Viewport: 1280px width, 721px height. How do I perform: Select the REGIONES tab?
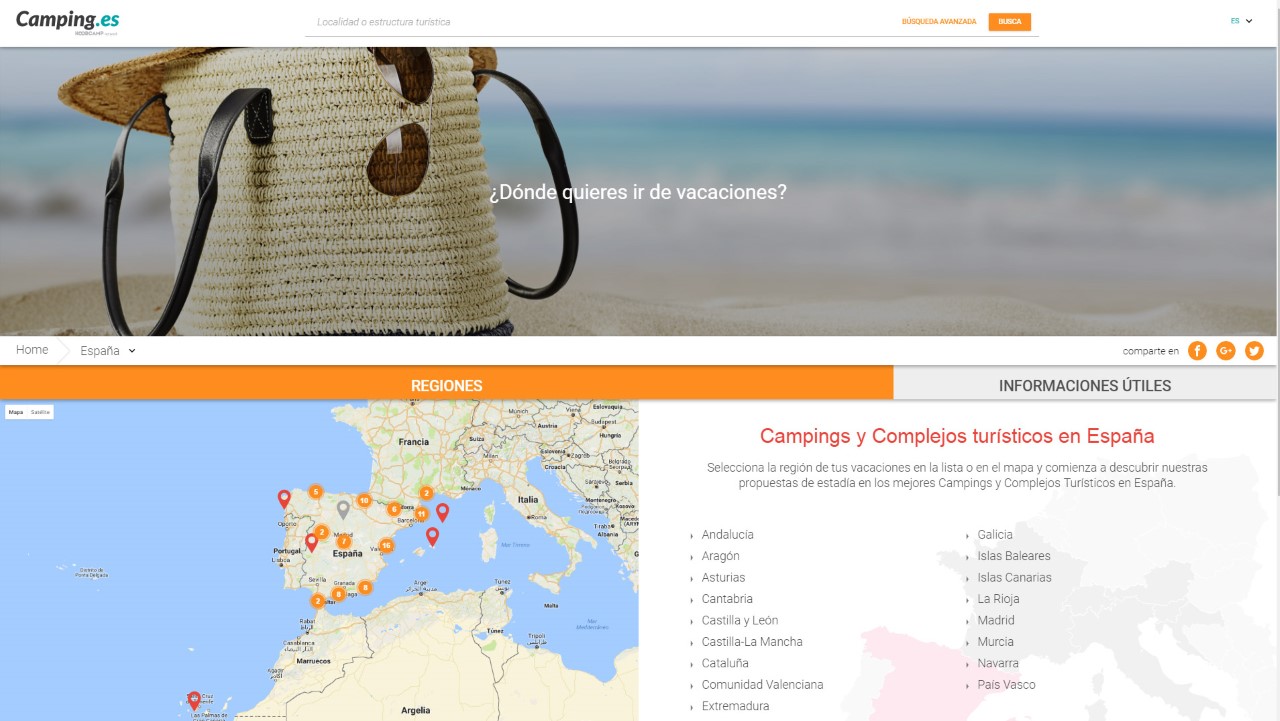click(447, 385)
